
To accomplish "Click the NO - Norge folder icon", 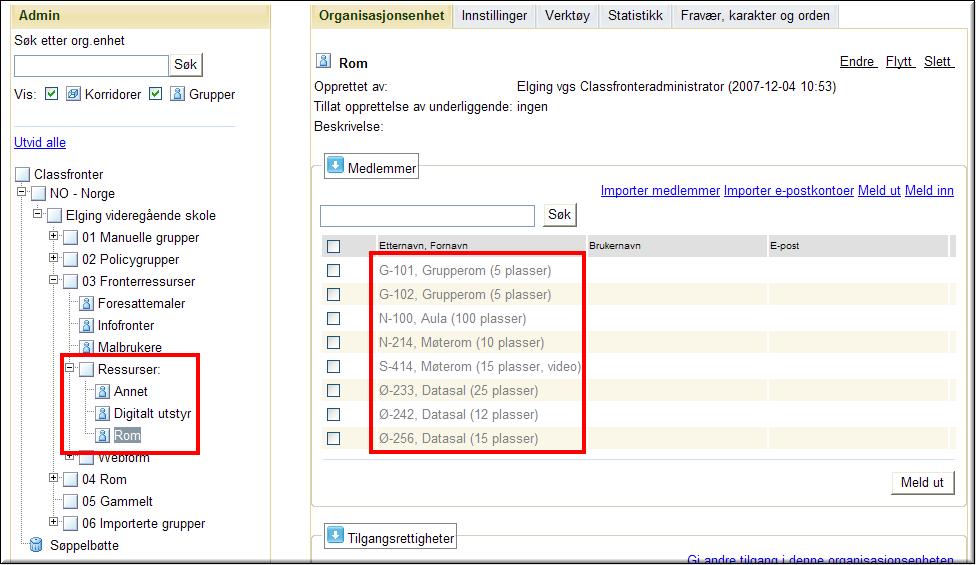I will (39, 194).
